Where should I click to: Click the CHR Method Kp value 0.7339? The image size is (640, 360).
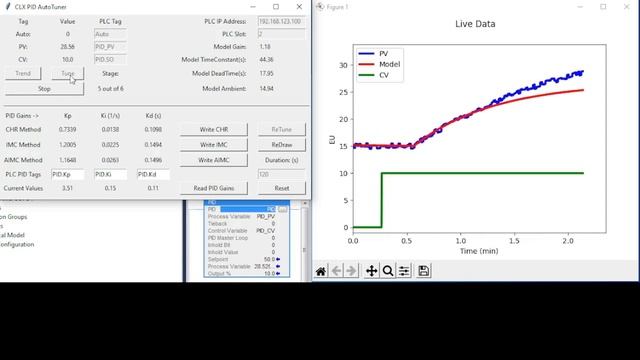67,129
